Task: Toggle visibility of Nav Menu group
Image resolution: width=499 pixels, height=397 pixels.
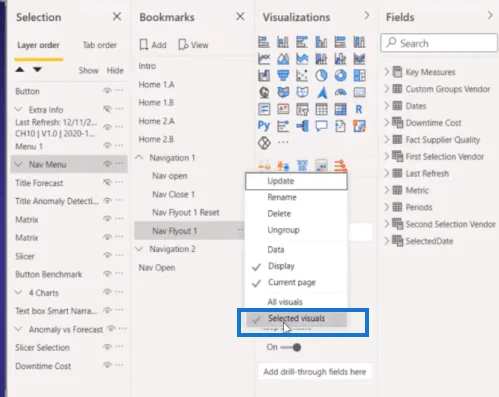Action: tap(107, 164)
